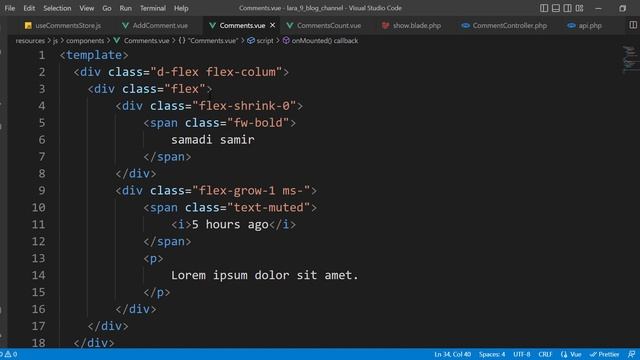The height and width of the screenshot is (360, 640).
Task: Click the PHP icon on CommentController.php tab
Action: pyautogui.click(x=465, y=25)
